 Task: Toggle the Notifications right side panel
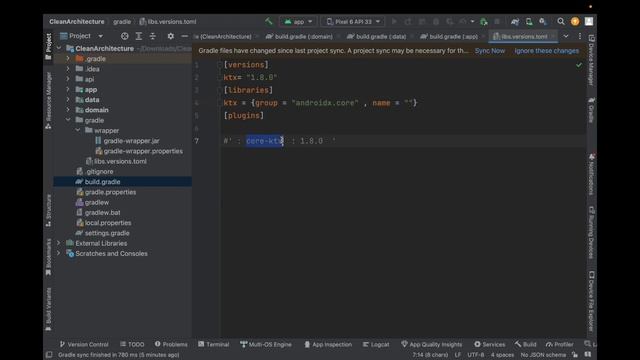point(591,175)
